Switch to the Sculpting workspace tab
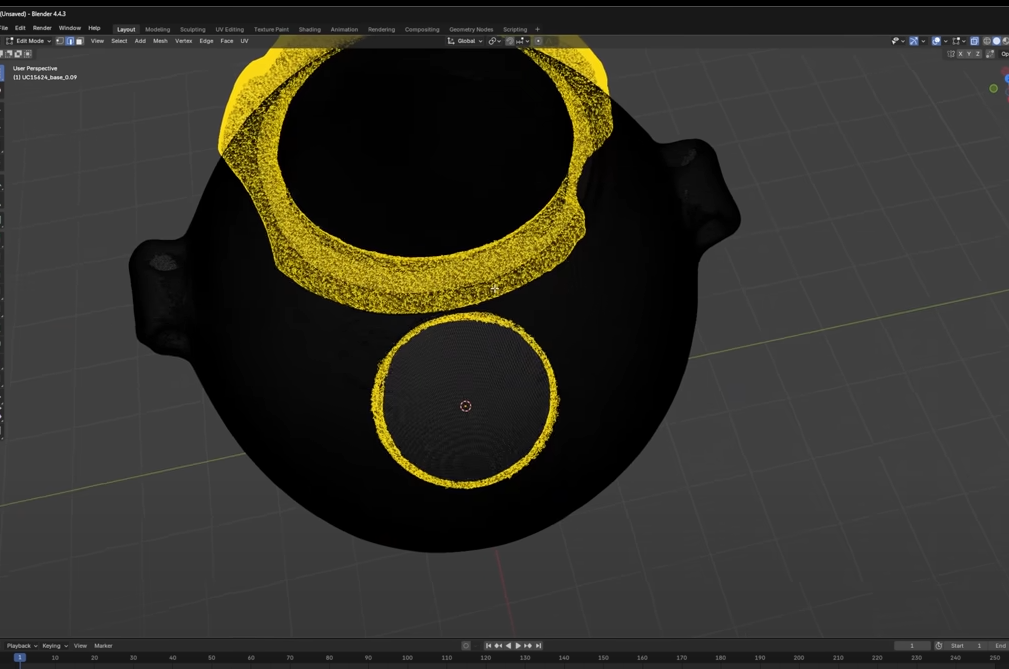 pyautogui.click(x=192, y=29)
